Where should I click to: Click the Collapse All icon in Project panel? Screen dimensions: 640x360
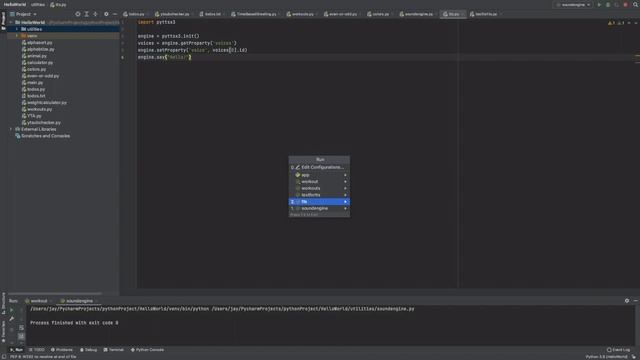click(x=95, y=14)
